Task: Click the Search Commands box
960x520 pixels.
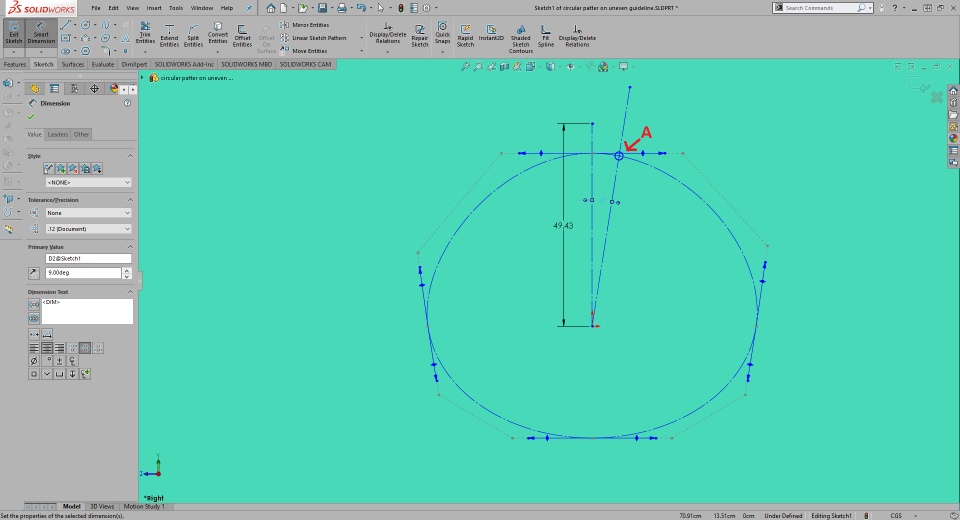Action: coord(822,8)
